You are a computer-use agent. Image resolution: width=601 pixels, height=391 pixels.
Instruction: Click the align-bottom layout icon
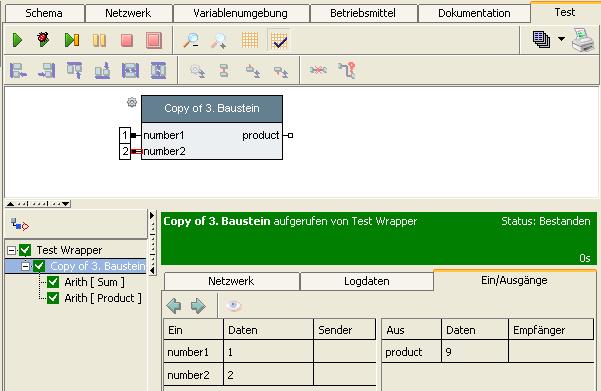point(102,71)
